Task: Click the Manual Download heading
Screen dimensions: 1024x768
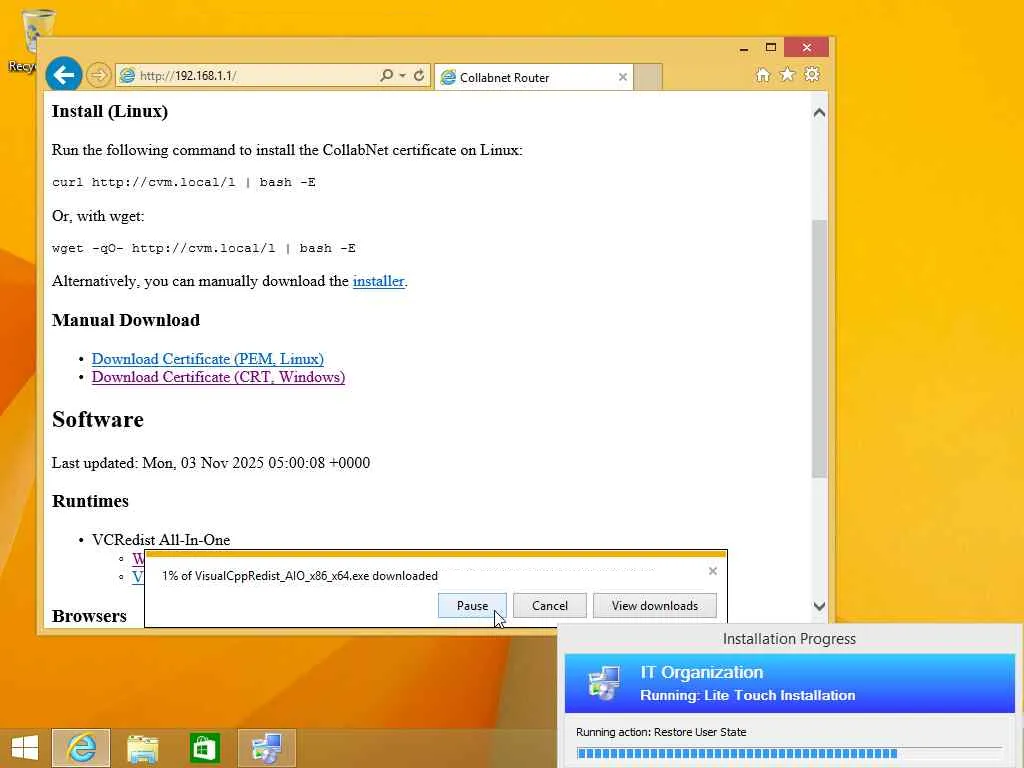Action: click(126, 320)
